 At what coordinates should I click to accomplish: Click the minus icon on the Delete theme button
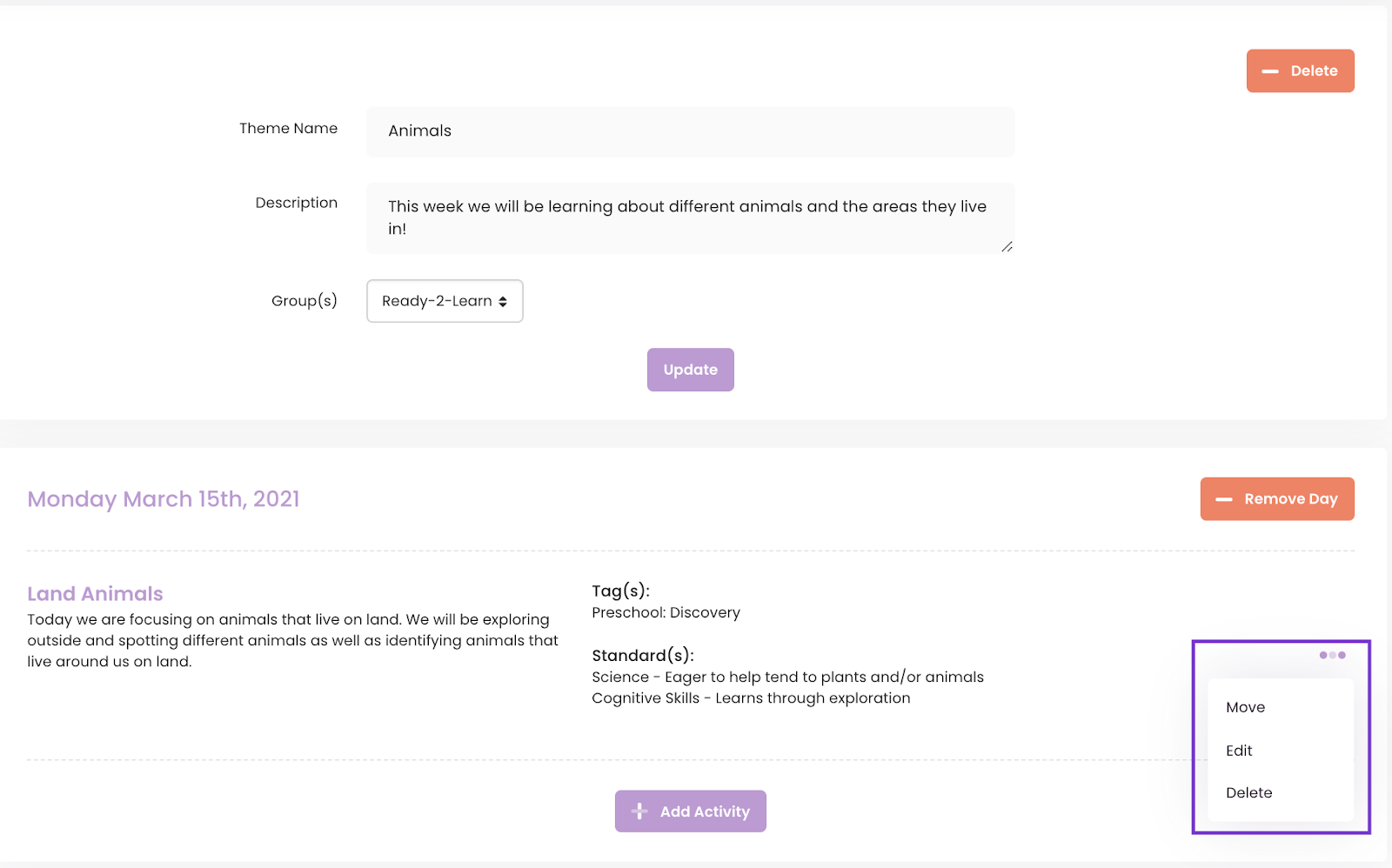(x=1270, y=71)
